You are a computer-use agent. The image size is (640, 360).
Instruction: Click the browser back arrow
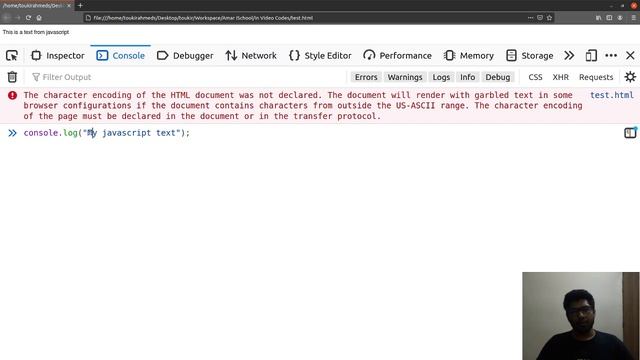[7, 18]
